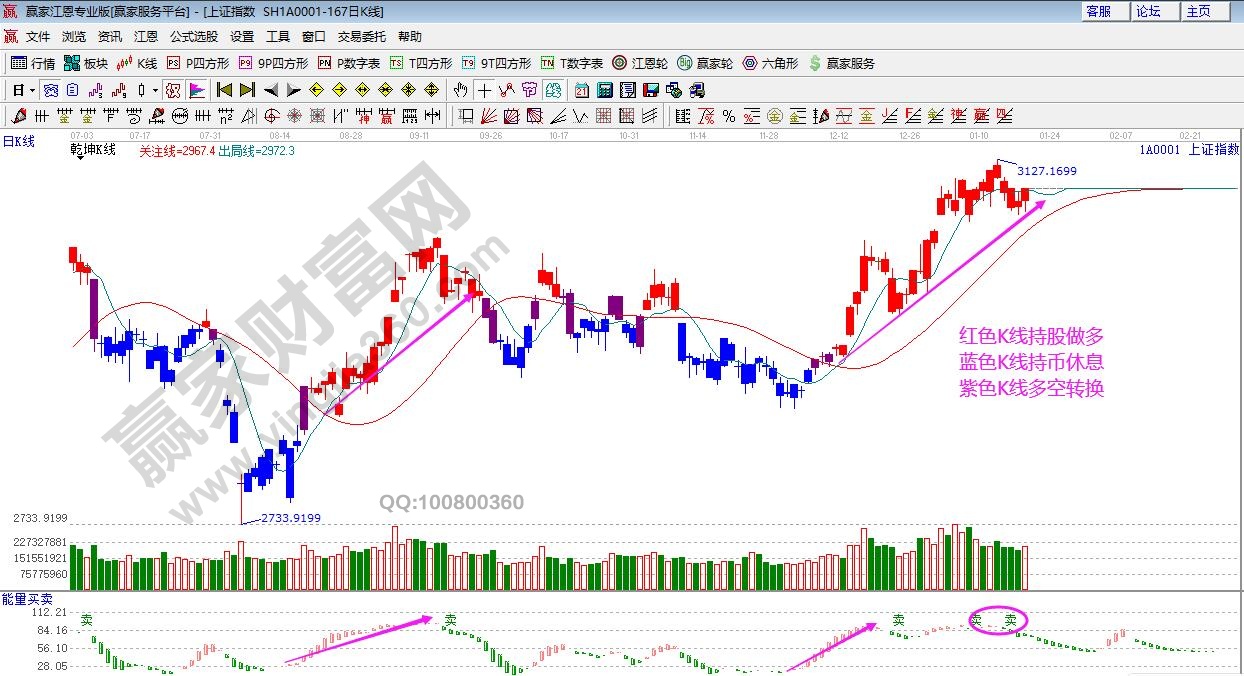Open the 行情 market quotes view
Viewport: 1244px width, 676px height.
33,63
